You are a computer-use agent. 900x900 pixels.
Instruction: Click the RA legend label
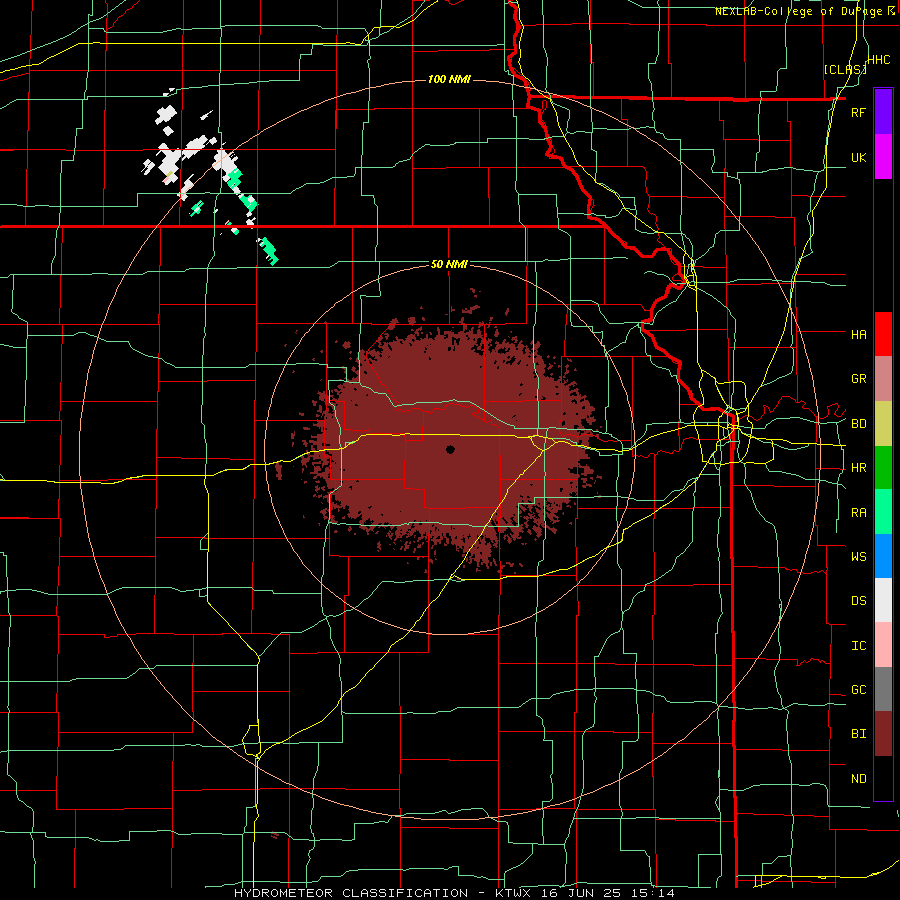point(859,513)
